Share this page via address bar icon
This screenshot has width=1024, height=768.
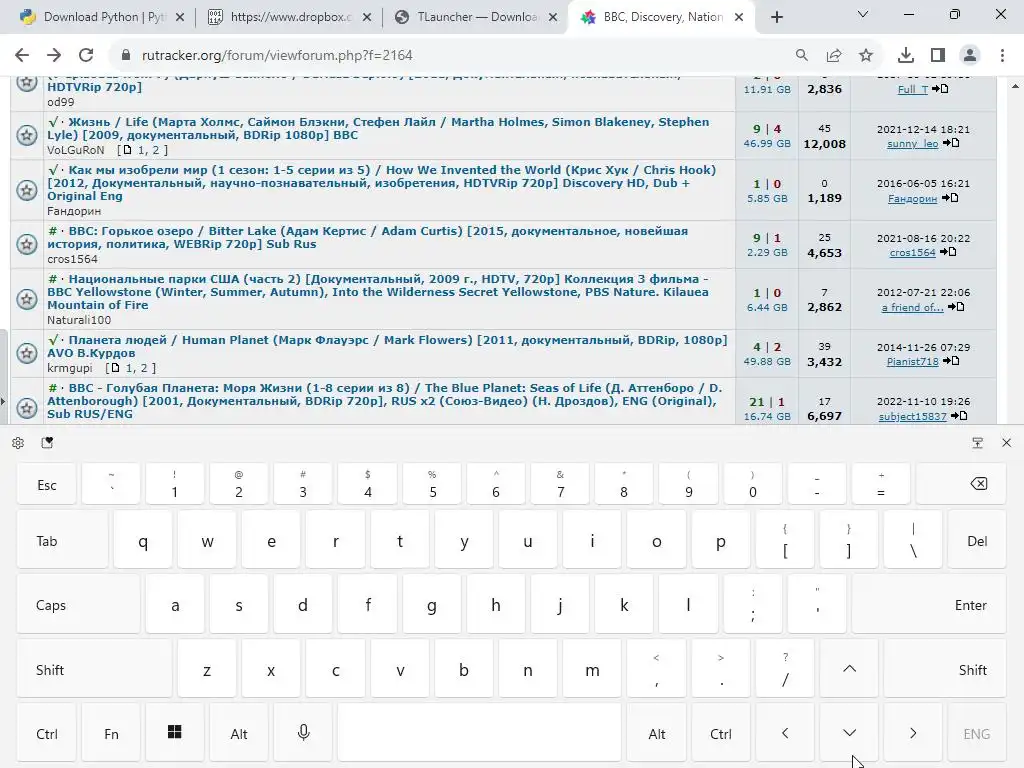[834, 56]
